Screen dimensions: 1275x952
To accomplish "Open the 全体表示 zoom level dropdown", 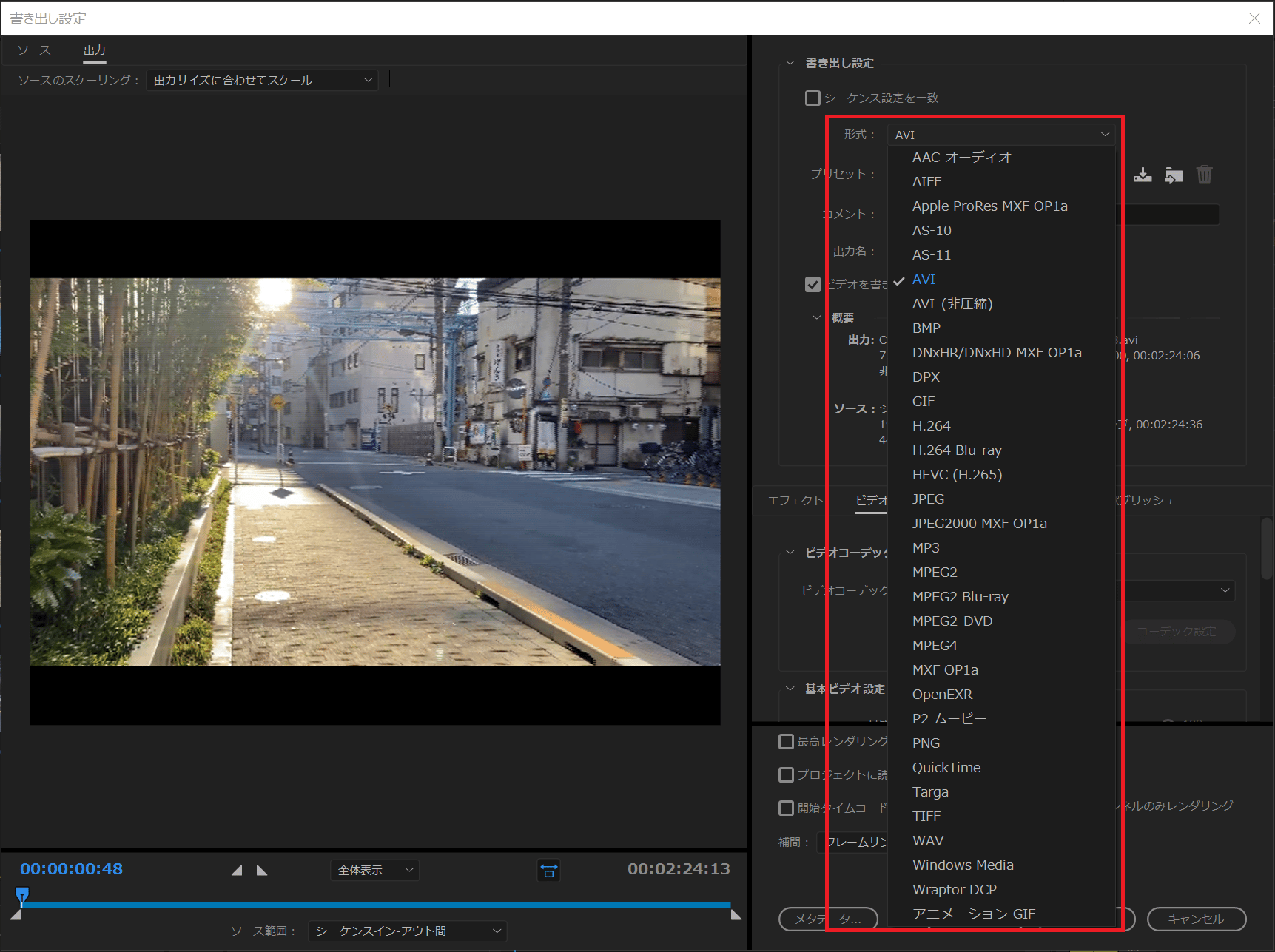I will click(374, 871).
